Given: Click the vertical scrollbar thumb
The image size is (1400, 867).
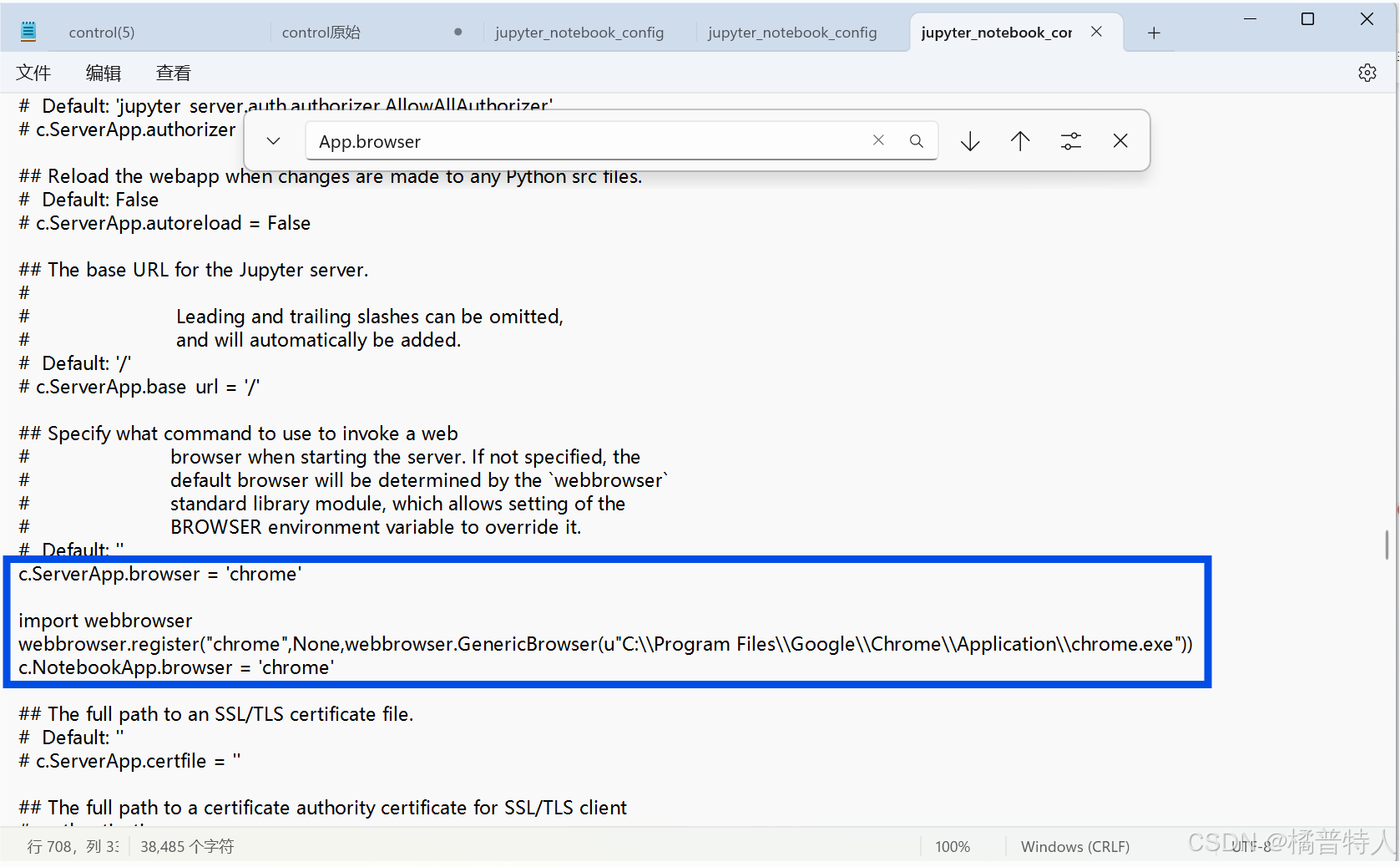Looking at the screenshot, I should 1387,545.
